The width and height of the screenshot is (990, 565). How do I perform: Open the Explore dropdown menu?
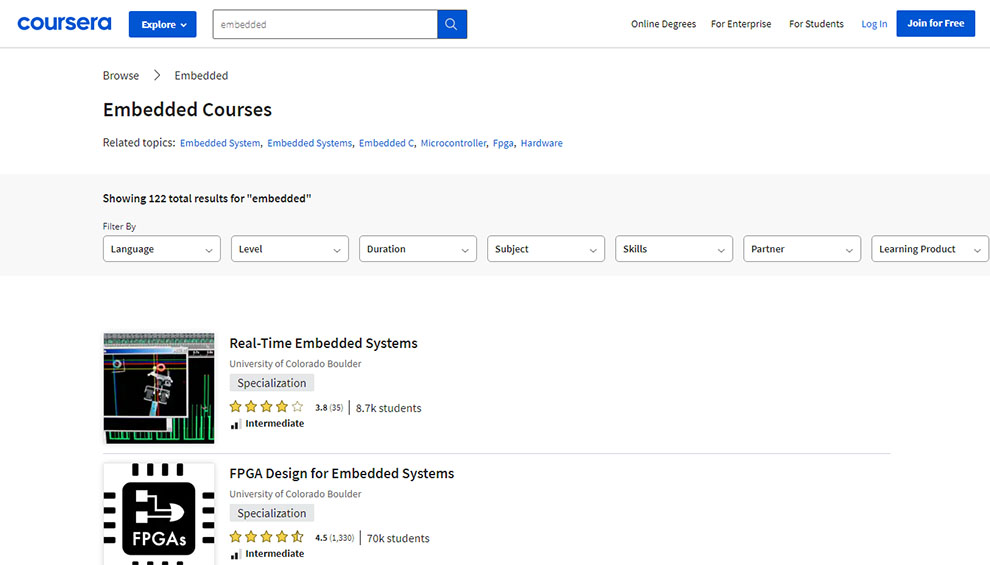click(162, 24)
